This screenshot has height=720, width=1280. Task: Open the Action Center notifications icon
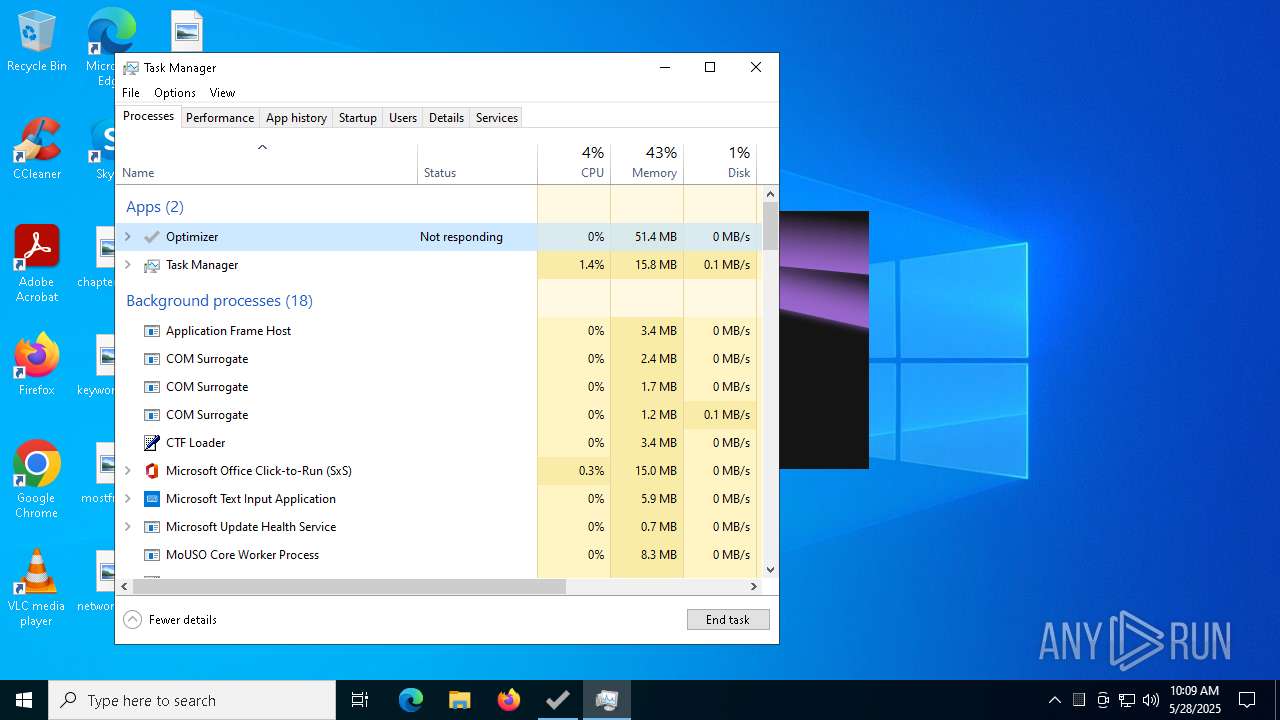1247,700
